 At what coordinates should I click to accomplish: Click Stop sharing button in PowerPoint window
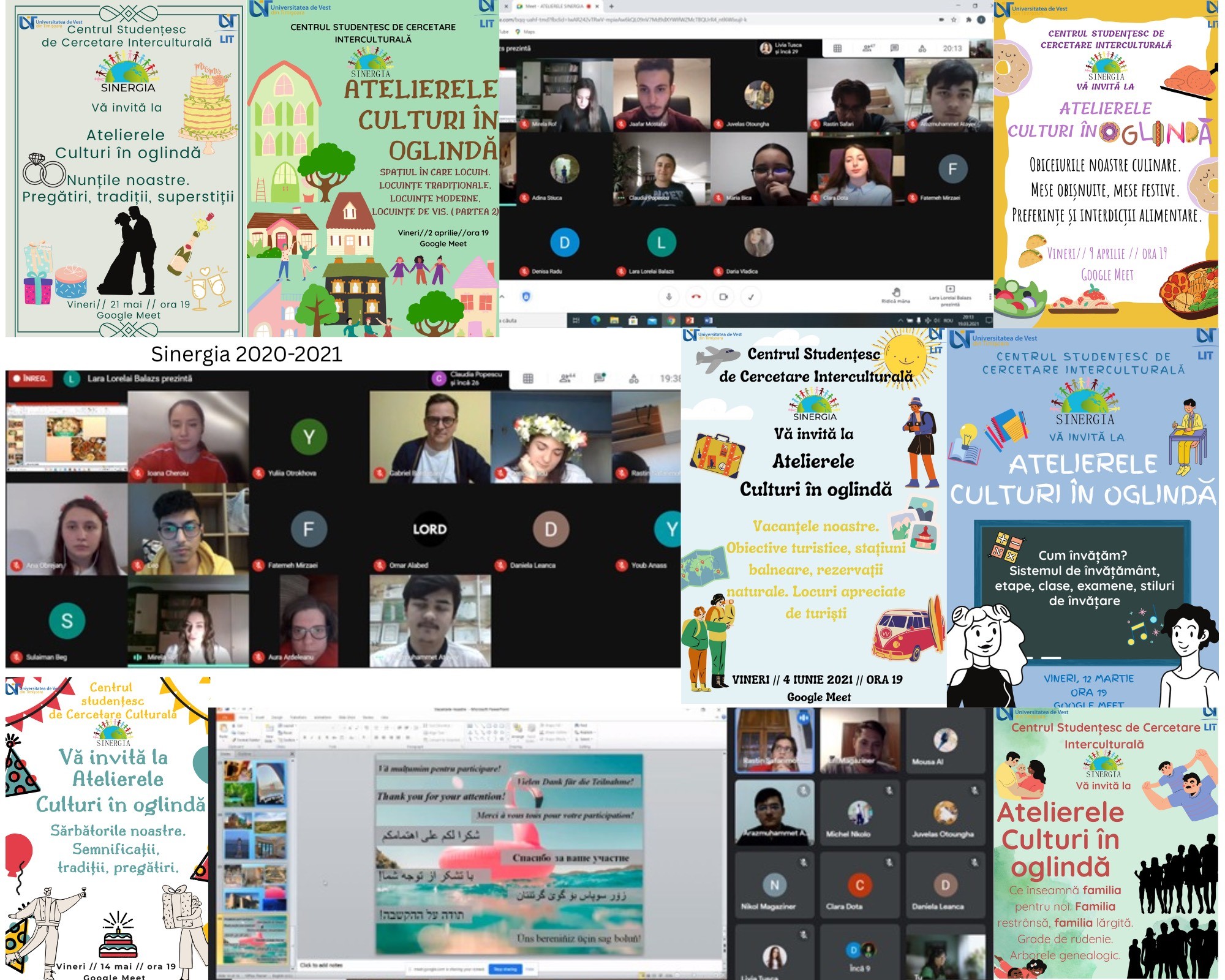point(505,969)
